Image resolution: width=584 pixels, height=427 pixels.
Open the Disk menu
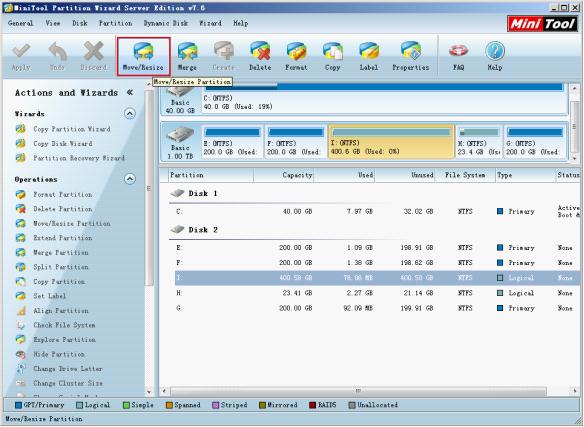[x=80, y=23]
